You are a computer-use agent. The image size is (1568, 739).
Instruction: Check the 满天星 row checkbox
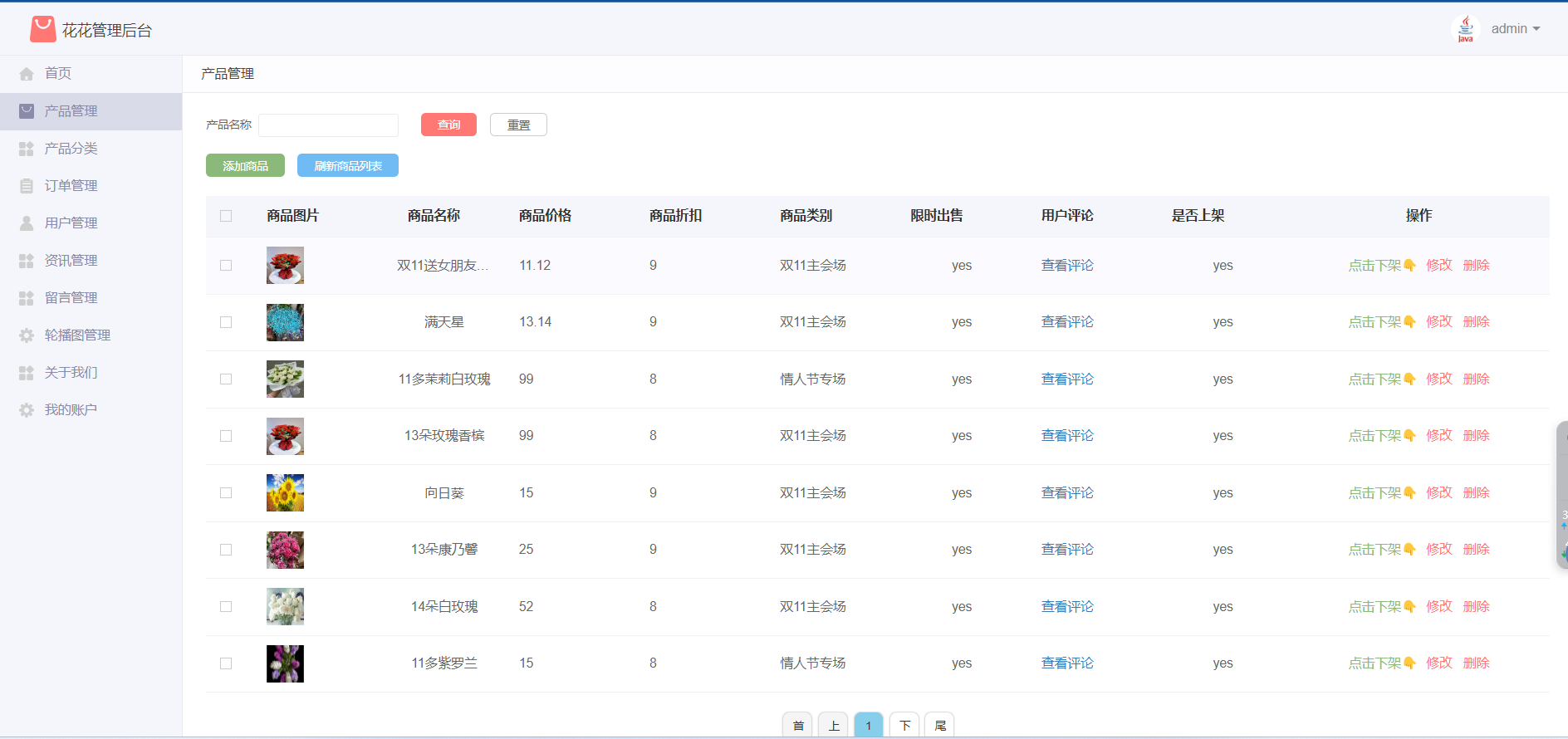tap(226, 322)
